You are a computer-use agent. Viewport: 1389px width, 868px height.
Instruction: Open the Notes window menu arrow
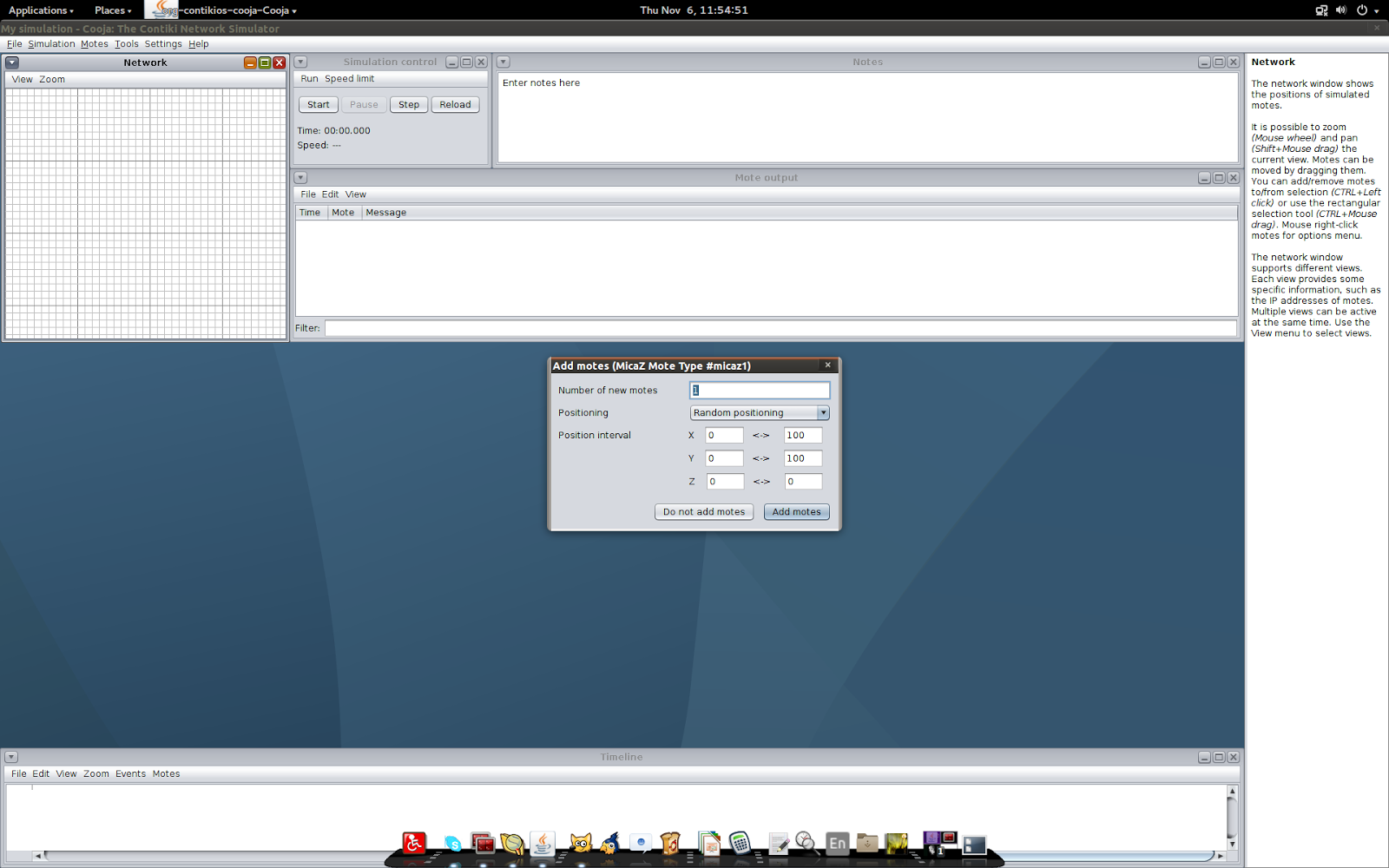pyautogui.click(x=503, y=62)
